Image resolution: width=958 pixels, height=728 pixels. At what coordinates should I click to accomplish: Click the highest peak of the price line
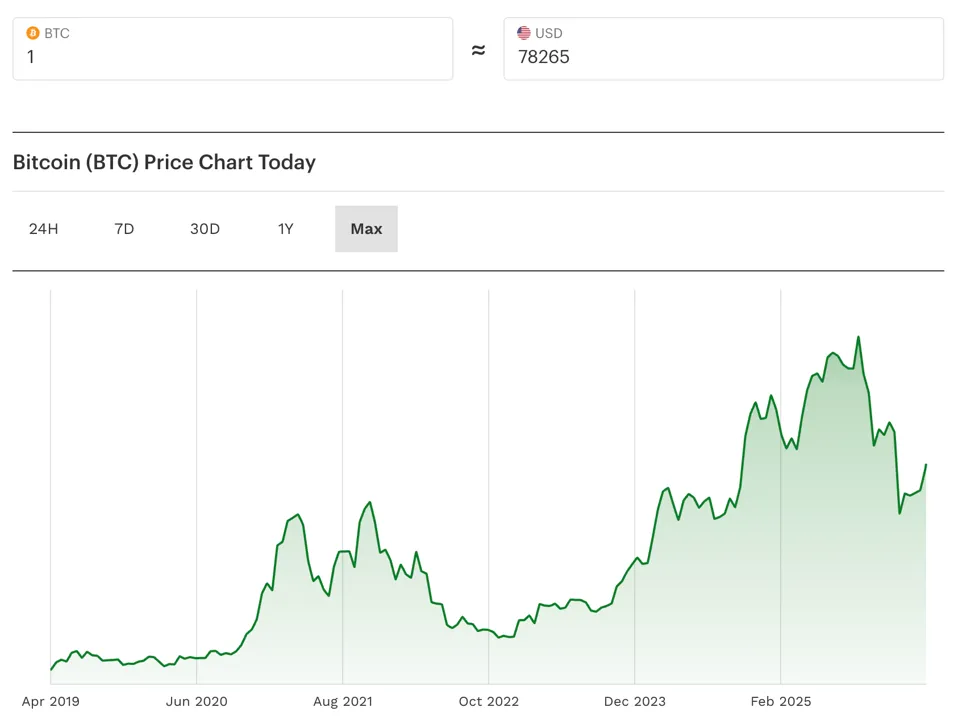pyautogui.click(x=858, y=337)
